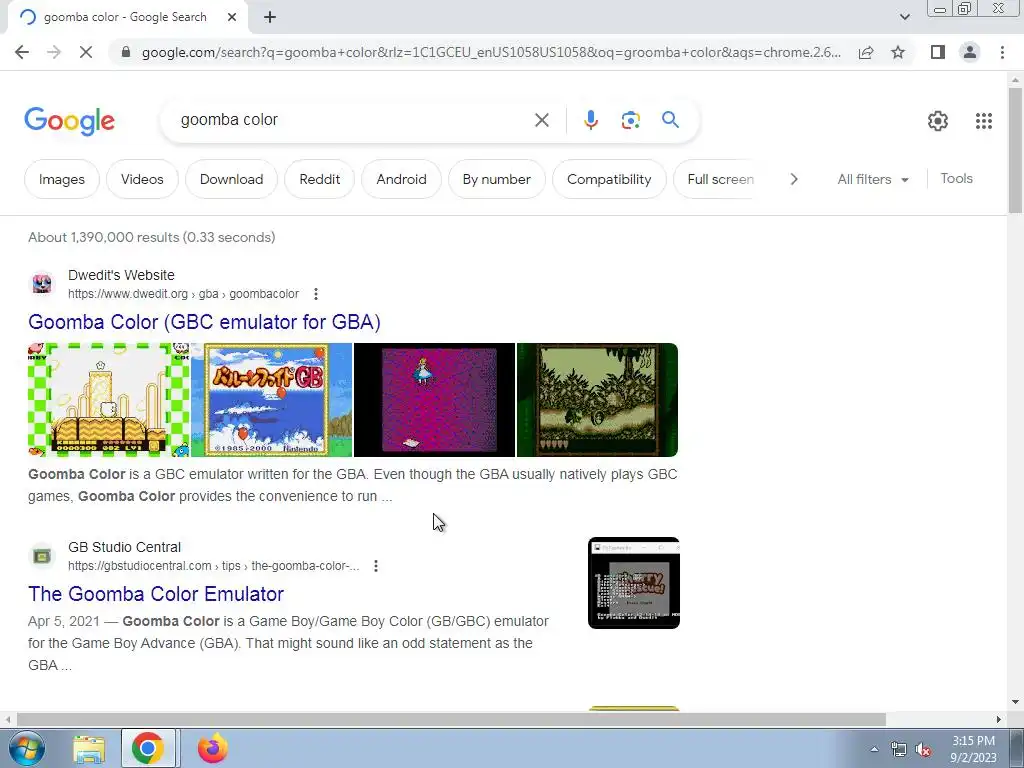Open more options for GB Studio Central result
This screenshot has width=1024, height=768.
376,566
